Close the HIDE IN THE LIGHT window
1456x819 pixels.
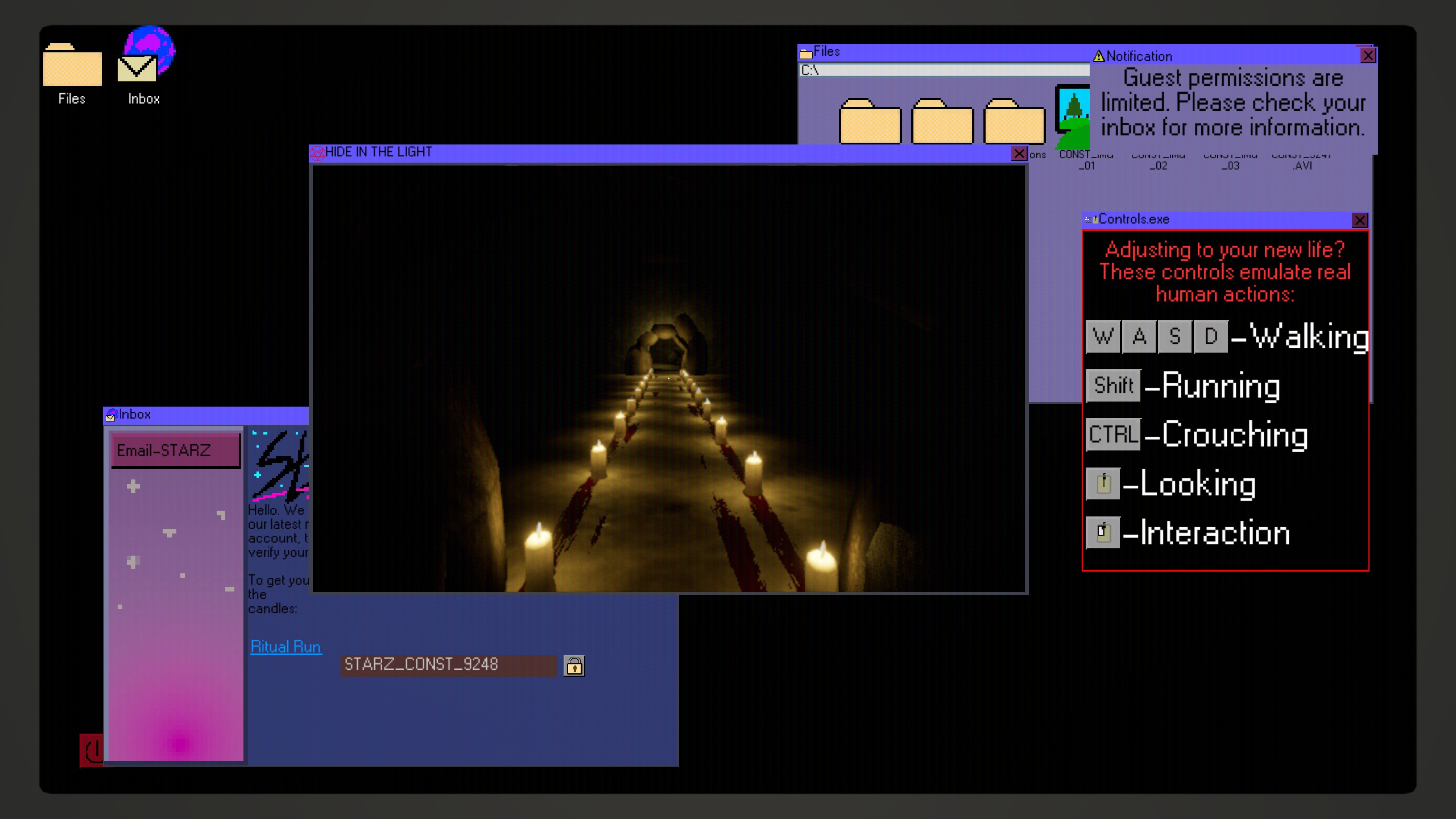(1019, 154)
